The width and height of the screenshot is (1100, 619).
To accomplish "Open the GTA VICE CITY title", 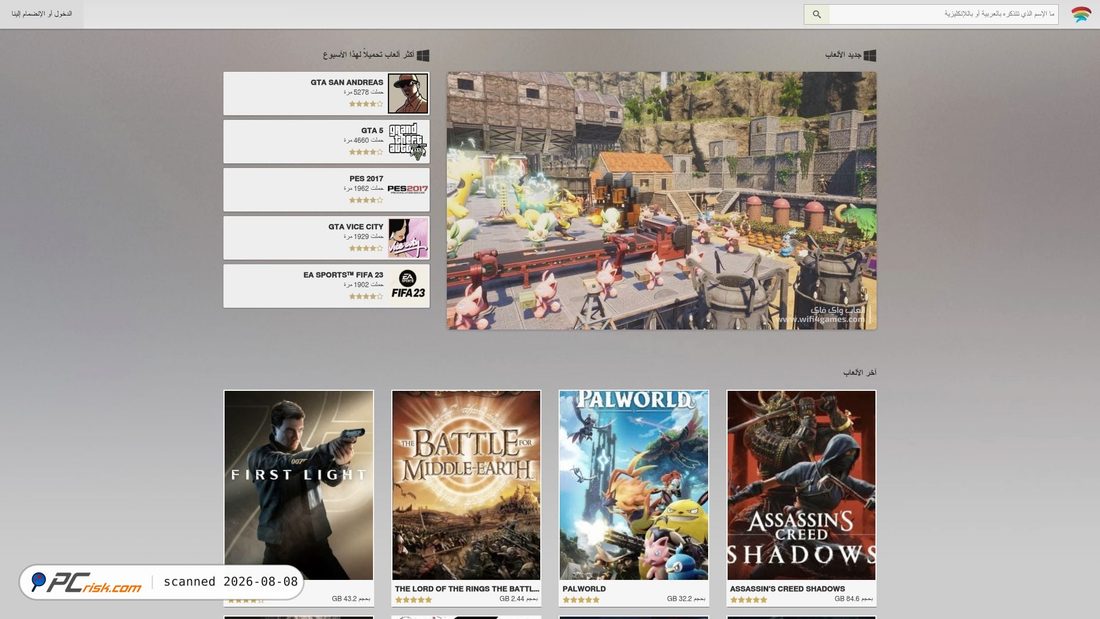I will pos(356,227).
